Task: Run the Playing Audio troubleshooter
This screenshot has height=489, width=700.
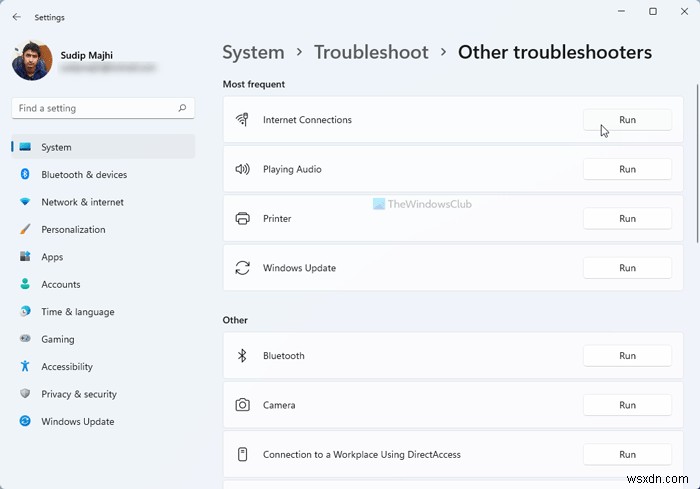Action: 627,169
